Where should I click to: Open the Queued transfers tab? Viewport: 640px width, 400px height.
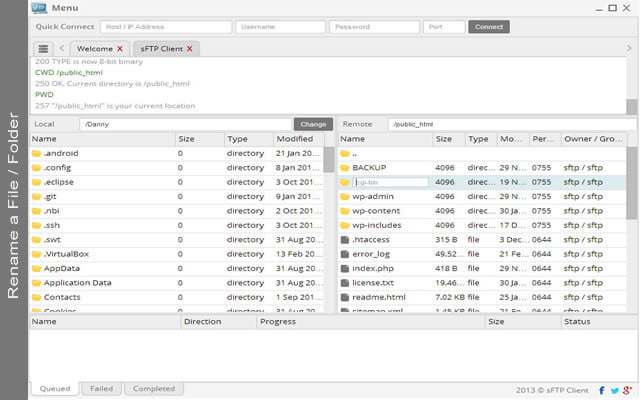click(54, 388)
